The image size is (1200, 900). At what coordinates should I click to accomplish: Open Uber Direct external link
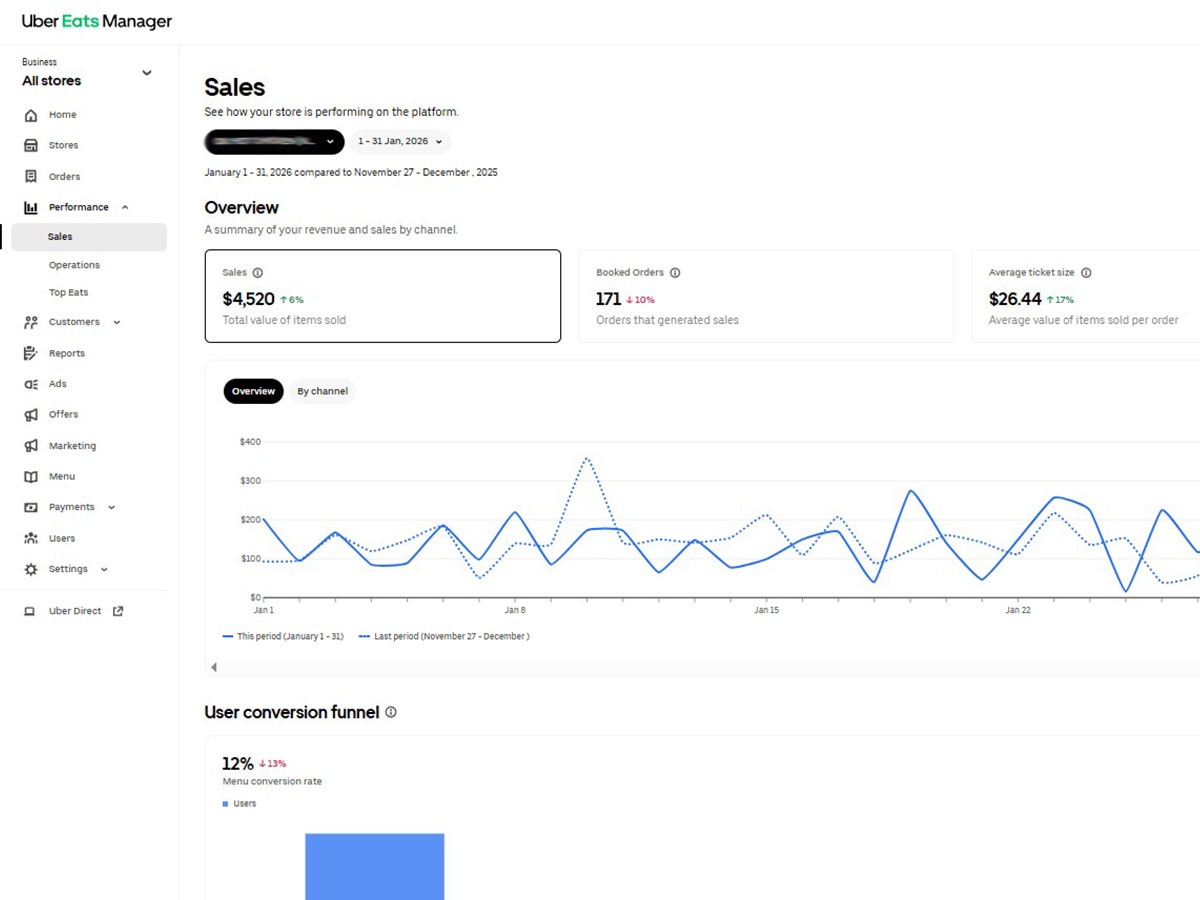click(x=75, y=611)
